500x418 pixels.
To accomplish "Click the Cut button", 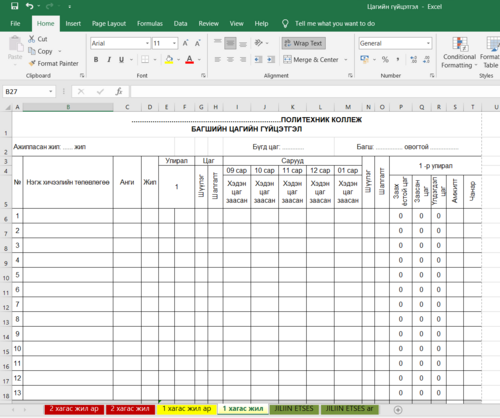I will 38,39.
